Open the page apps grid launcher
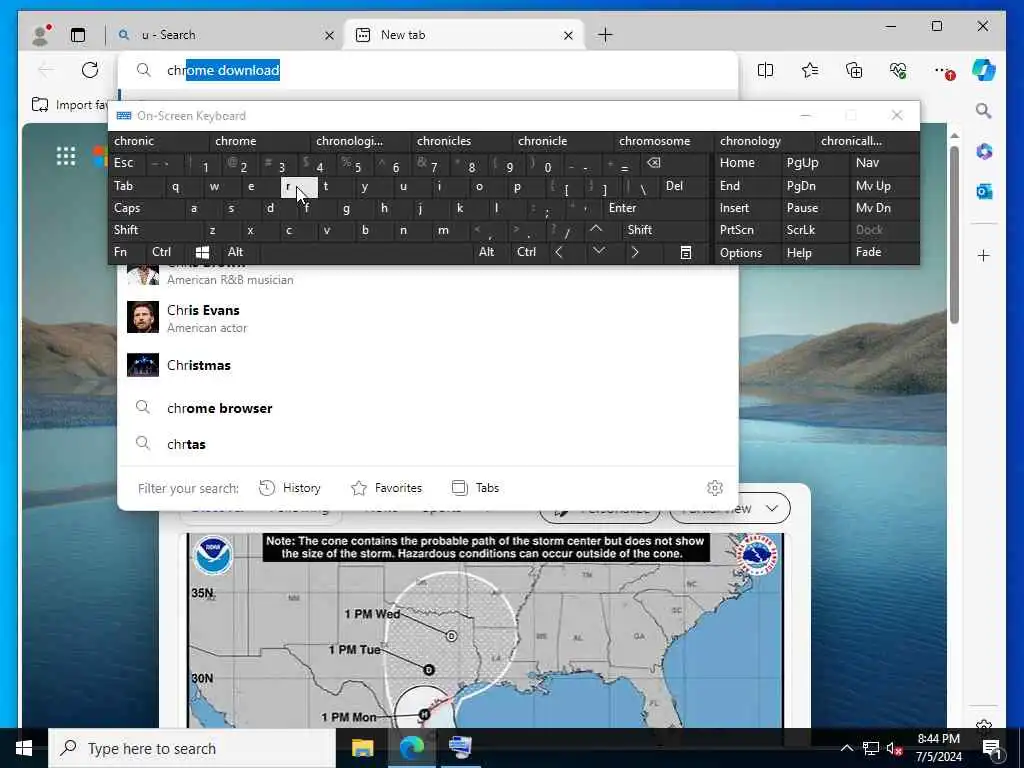Screen dimensions: 1024x768 tap(66, 156)
